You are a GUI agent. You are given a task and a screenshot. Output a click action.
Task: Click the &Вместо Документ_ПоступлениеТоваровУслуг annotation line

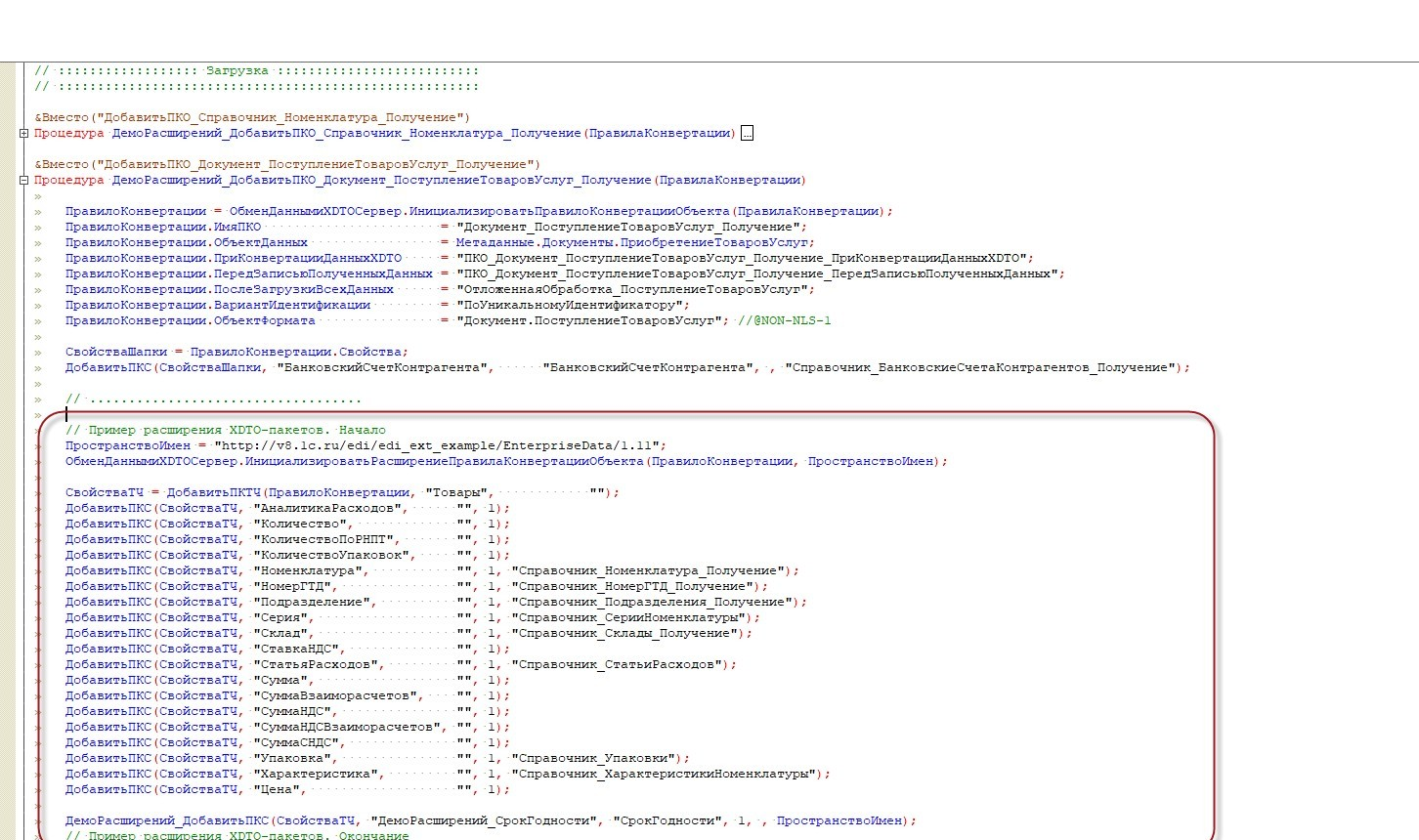287,164
